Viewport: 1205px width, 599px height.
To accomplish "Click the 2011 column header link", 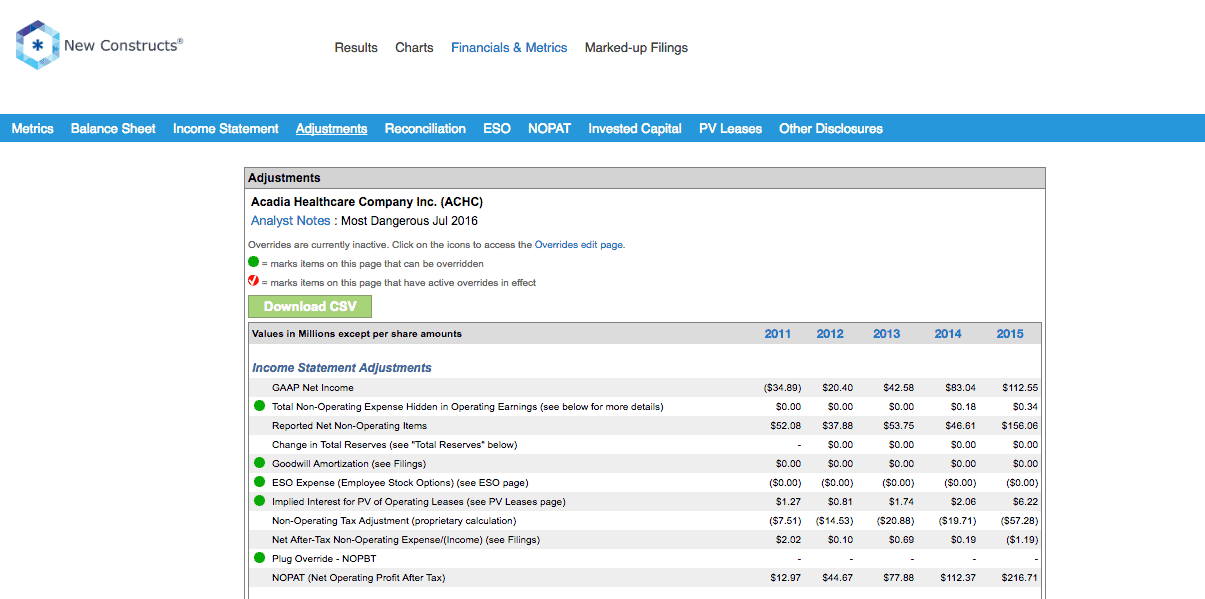I will 777,334.
